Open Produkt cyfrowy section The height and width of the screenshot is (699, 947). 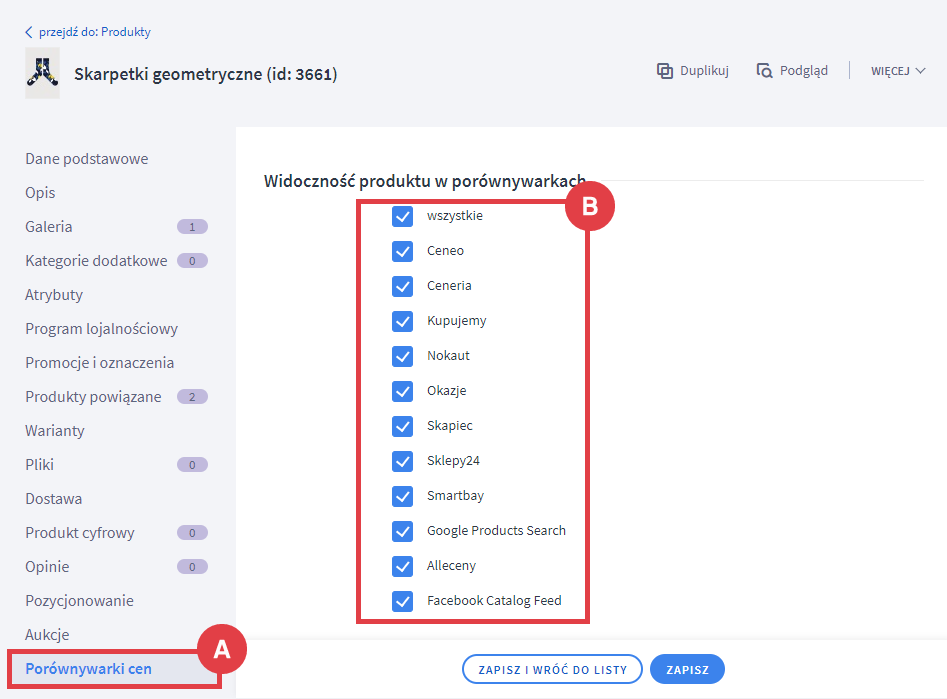80,533
